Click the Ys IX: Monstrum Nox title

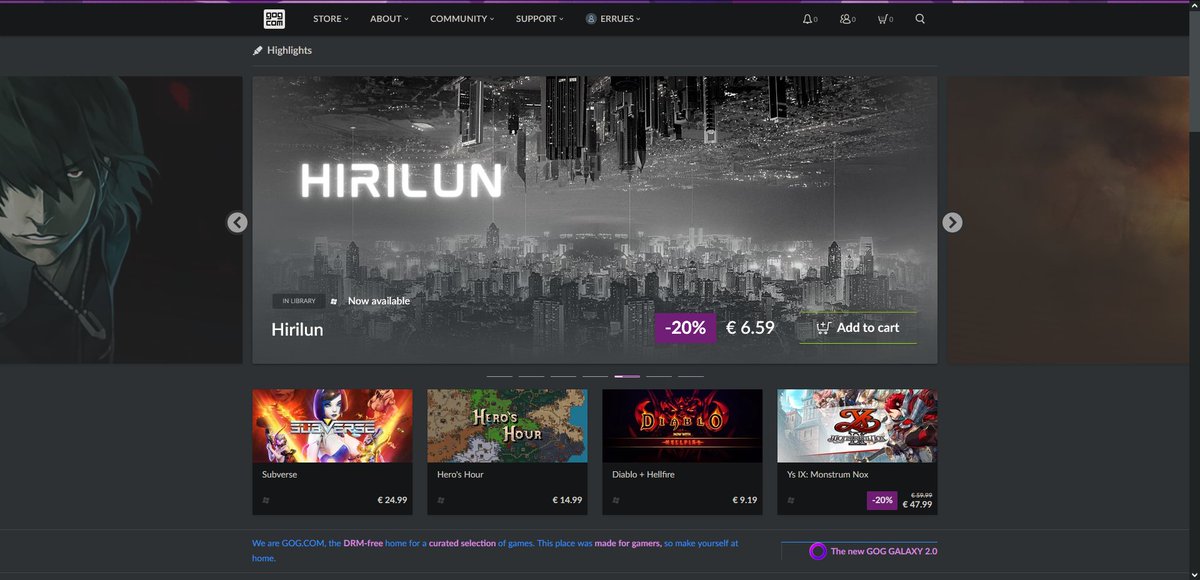826,474
